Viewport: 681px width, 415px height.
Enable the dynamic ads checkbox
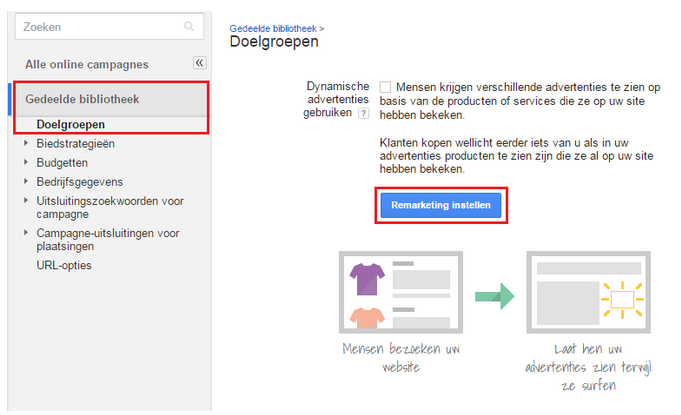(x=385, y=87)
